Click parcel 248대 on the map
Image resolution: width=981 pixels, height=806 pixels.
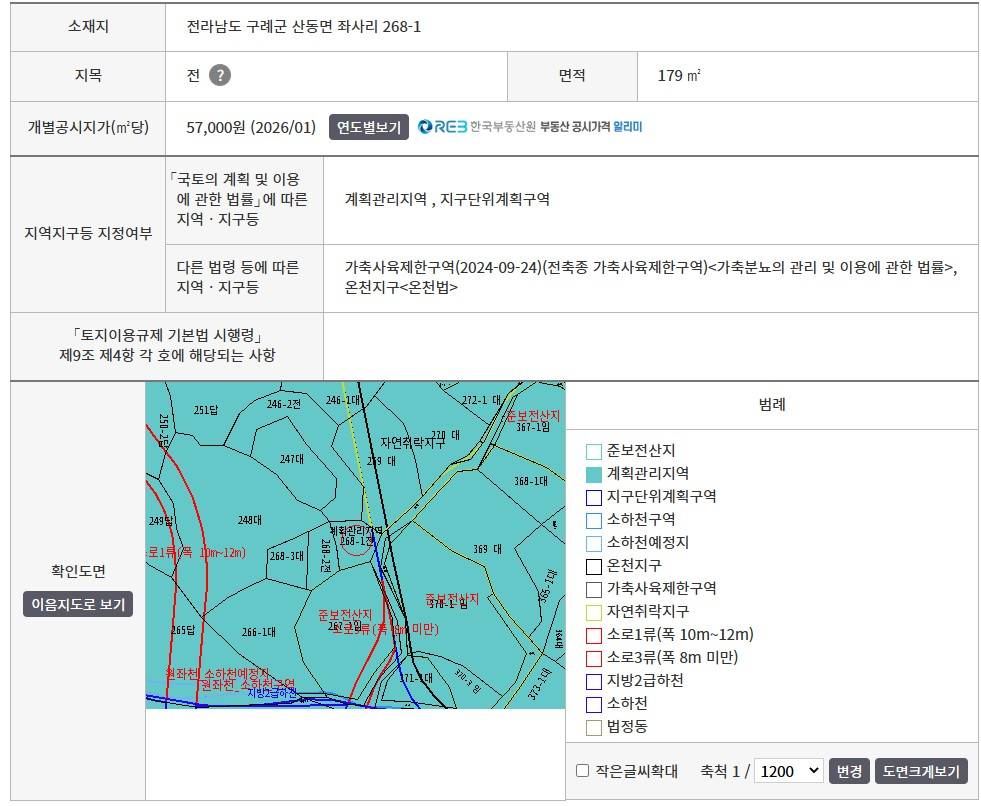coord(250,520)
